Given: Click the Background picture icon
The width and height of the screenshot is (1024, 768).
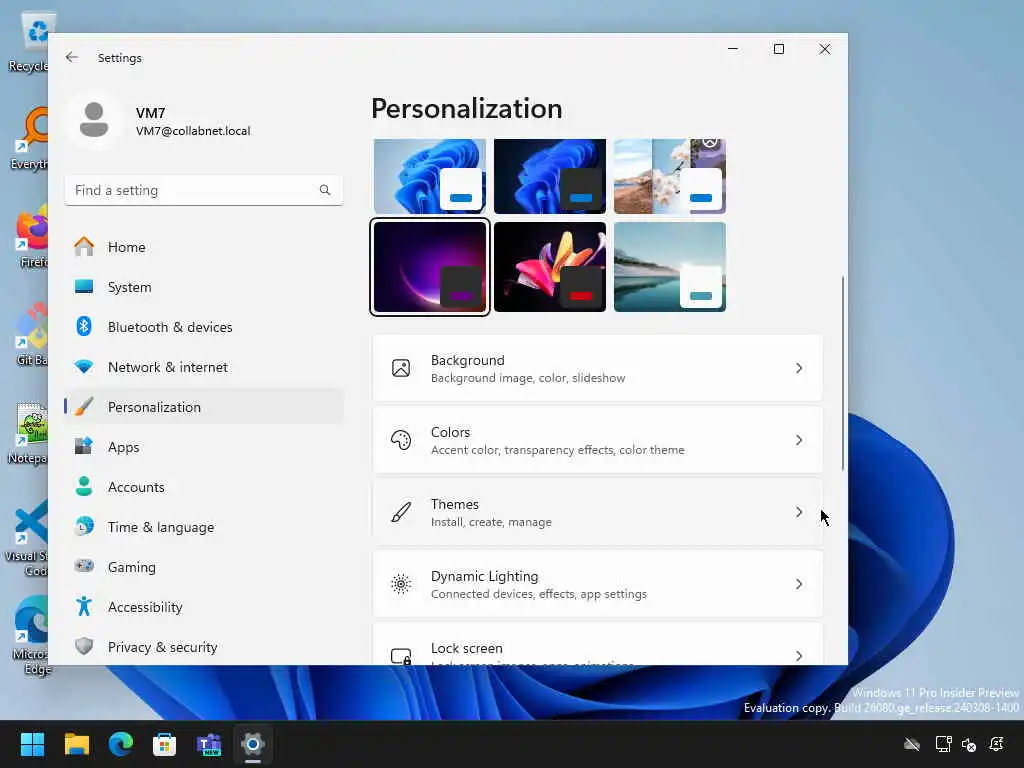Looking at the screenshot, I should tap(401, 368).
